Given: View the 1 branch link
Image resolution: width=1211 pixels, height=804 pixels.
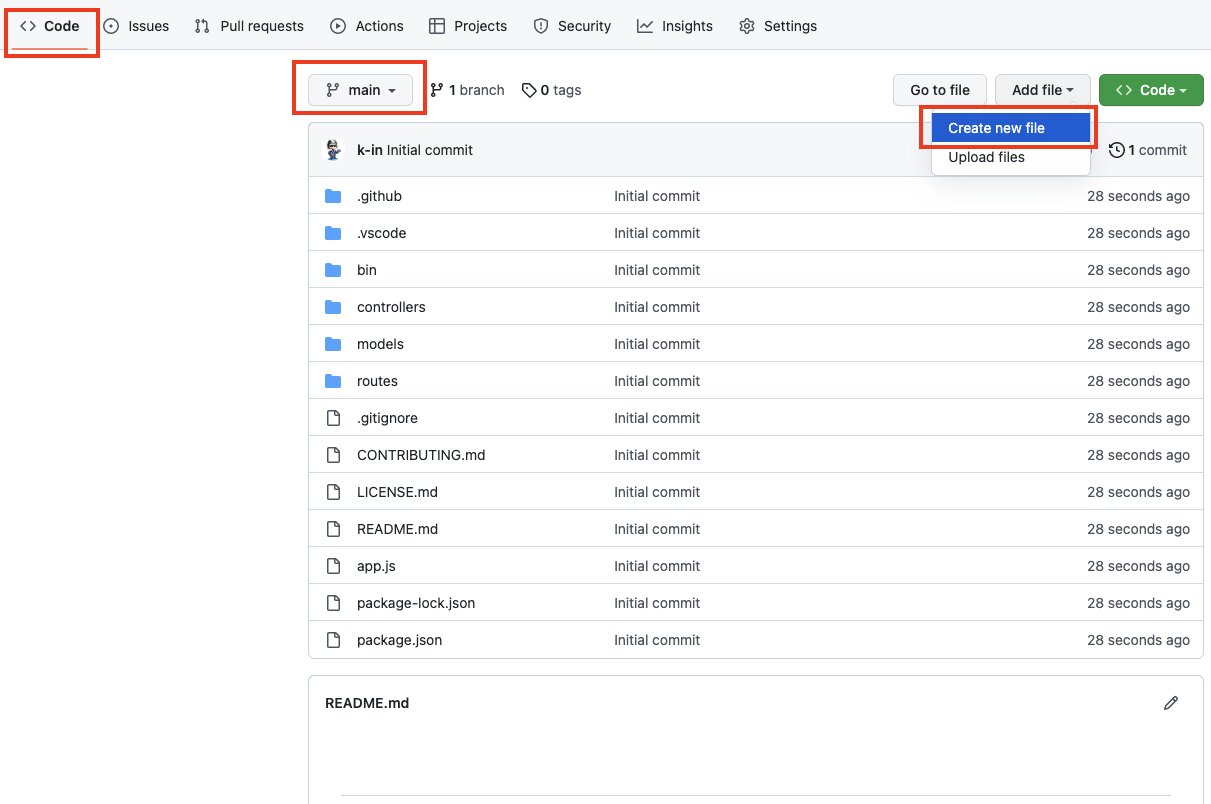Looking at the screenshot, I should point(467,90).
